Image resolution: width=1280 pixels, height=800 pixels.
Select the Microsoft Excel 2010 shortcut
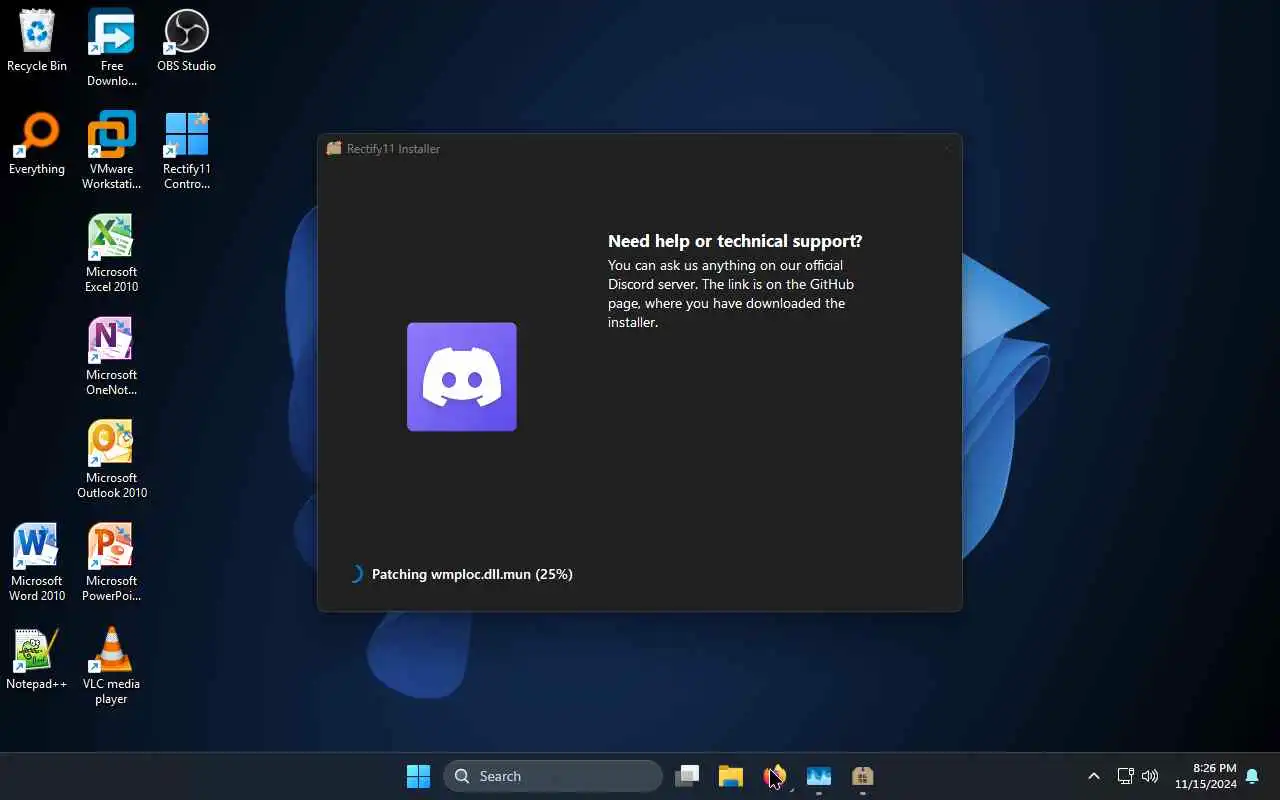pos(111,253)
